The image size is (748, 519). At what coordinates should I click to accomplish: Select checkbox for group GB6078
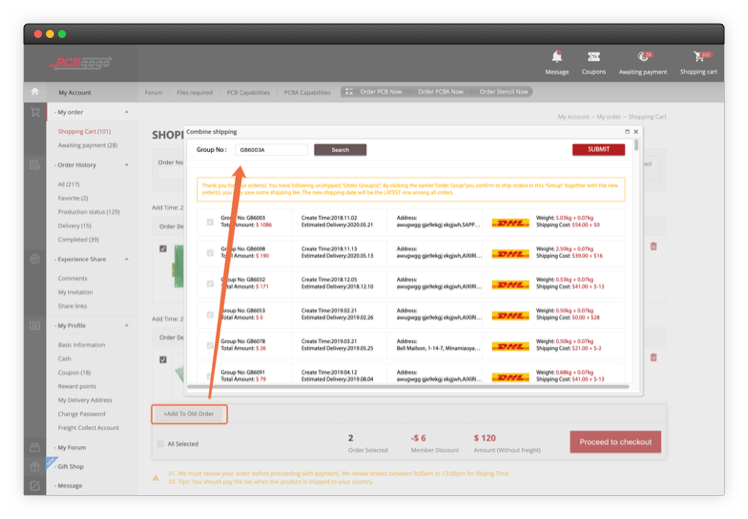(210, 345)
